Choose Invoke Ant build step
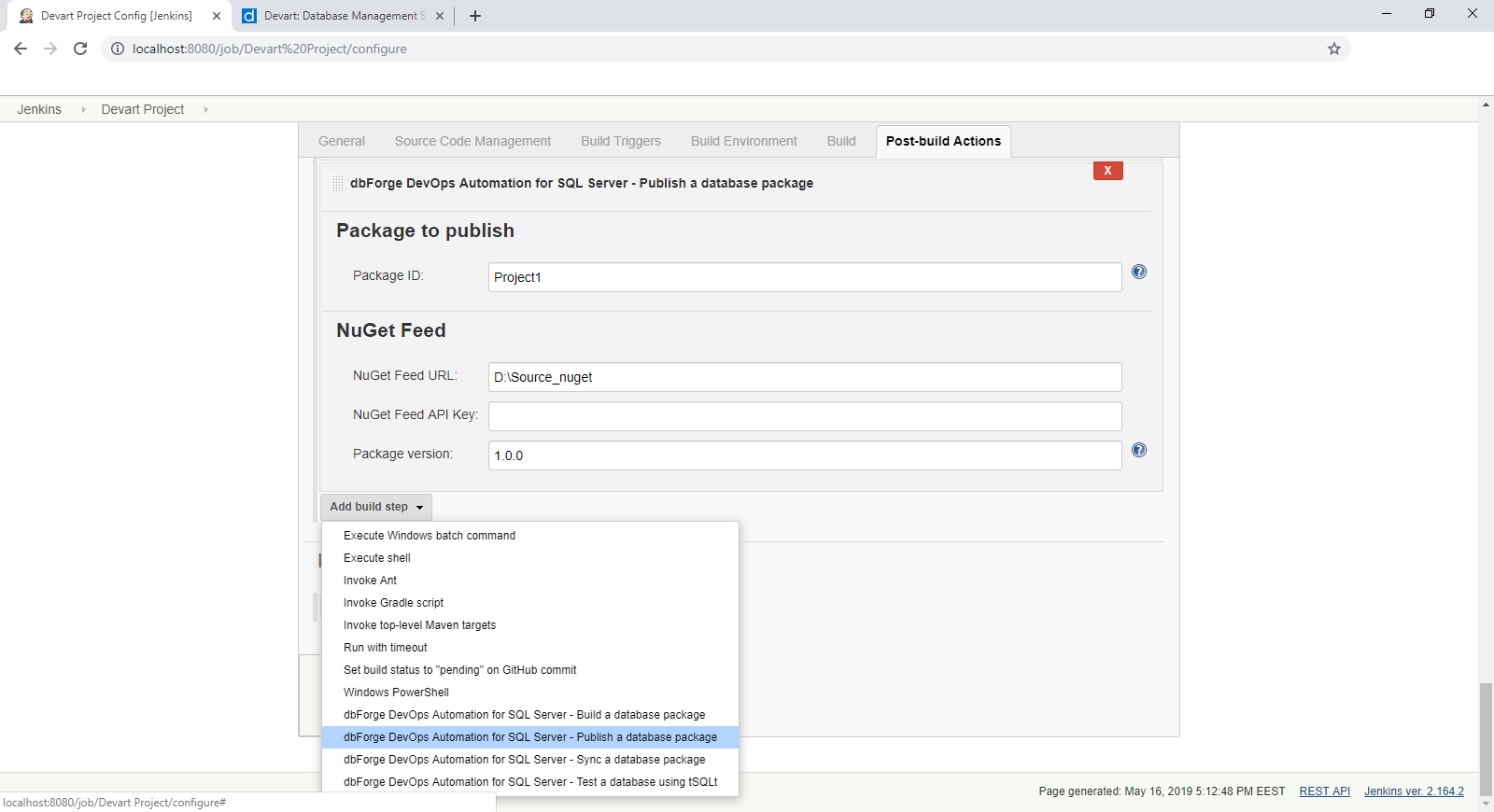 [x=530, y=581]
